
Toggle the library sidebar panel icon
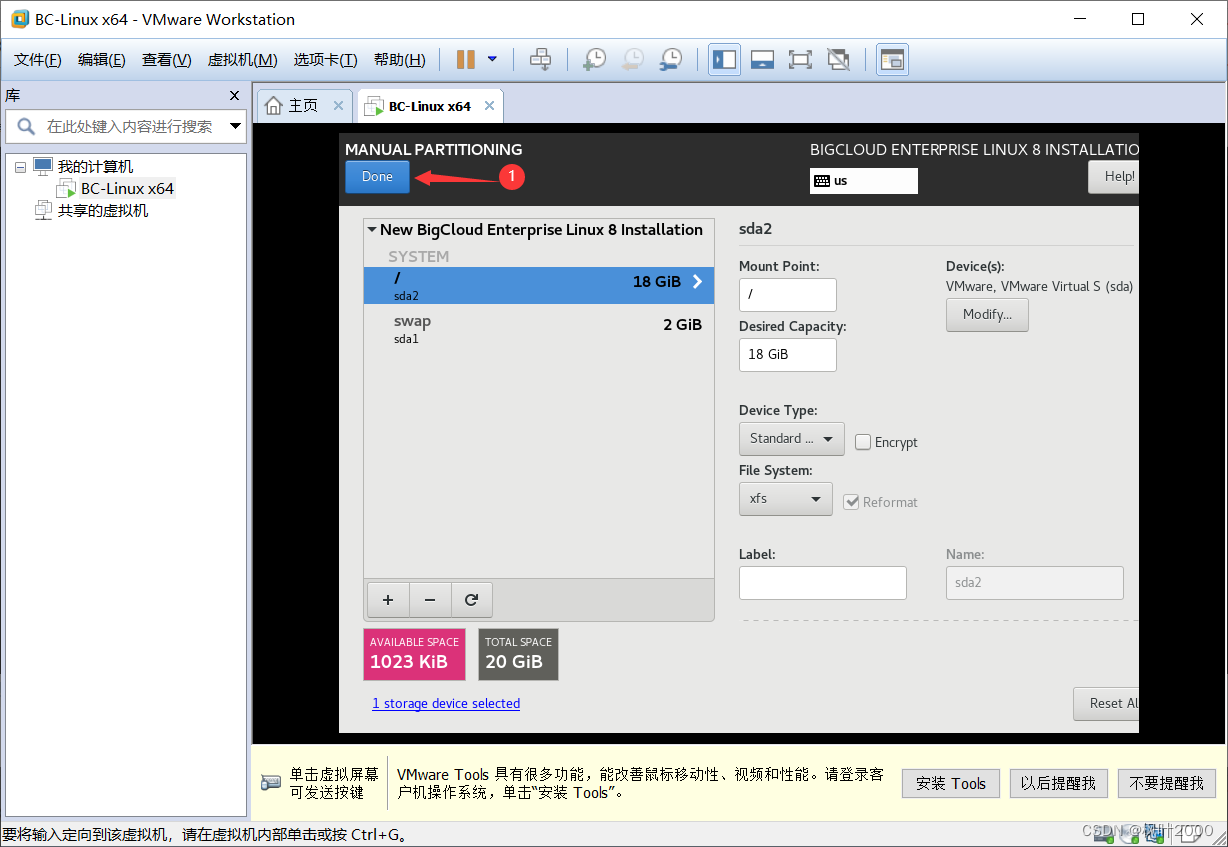click(724, 59)
